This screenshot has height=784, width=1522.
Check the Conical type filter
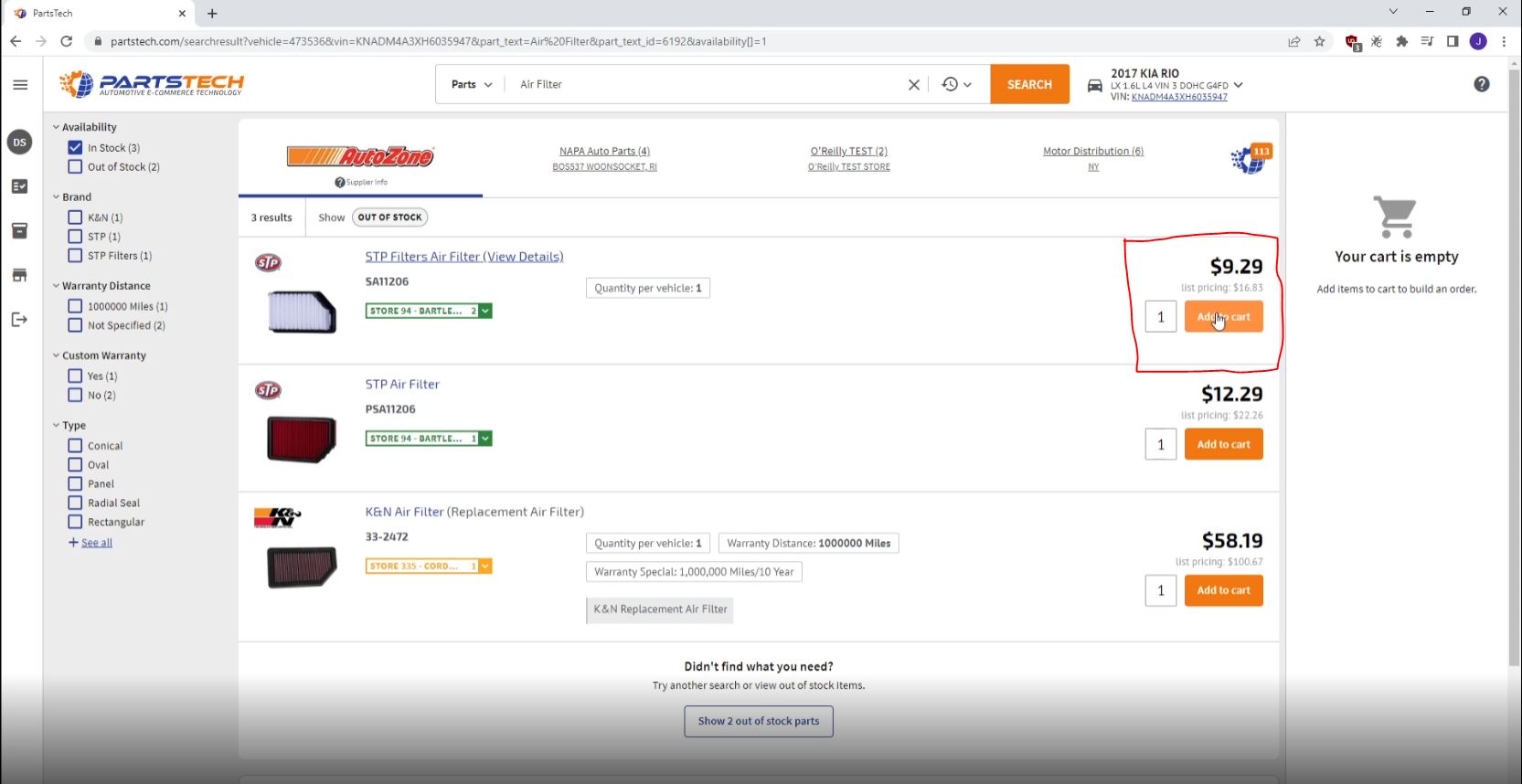coord(75,446)
